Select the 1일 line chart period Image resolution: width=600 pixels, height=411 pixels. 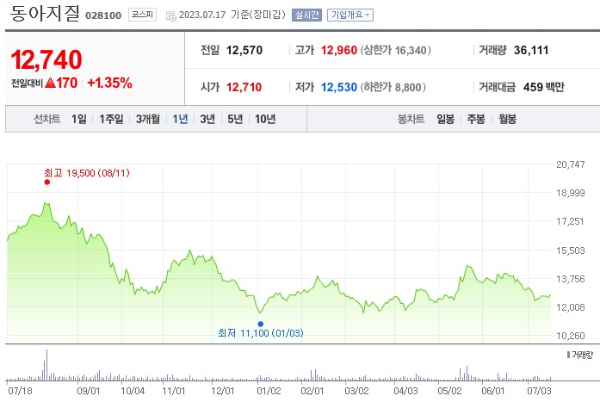pyautogui.click(x=79, y=119)
